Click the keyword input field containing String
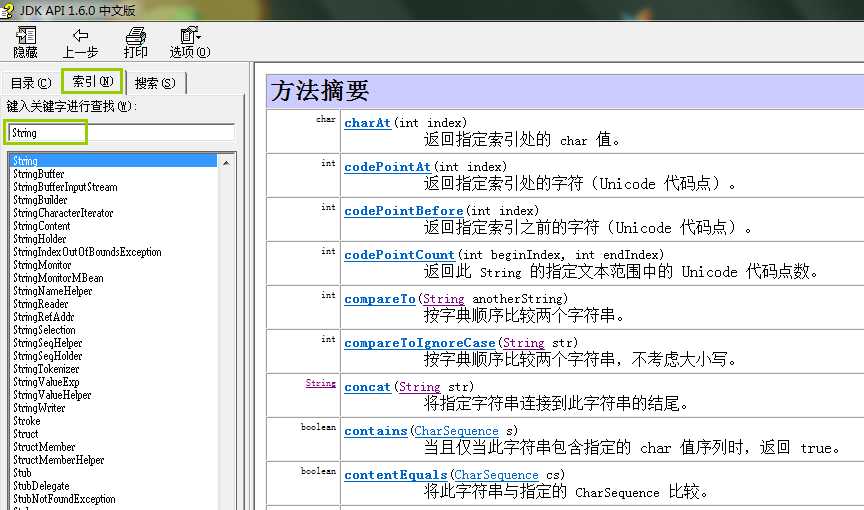The width and height of the screenshot is (864, 510). [x=120, y=133]
